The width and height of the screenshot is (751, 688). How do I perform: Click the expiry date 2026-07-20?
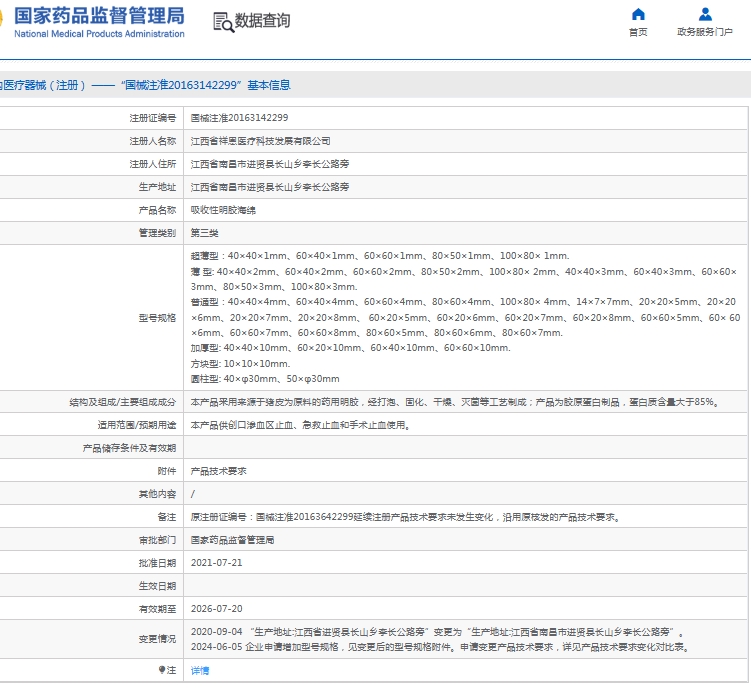pyautogui.click(x=216, y=609)
